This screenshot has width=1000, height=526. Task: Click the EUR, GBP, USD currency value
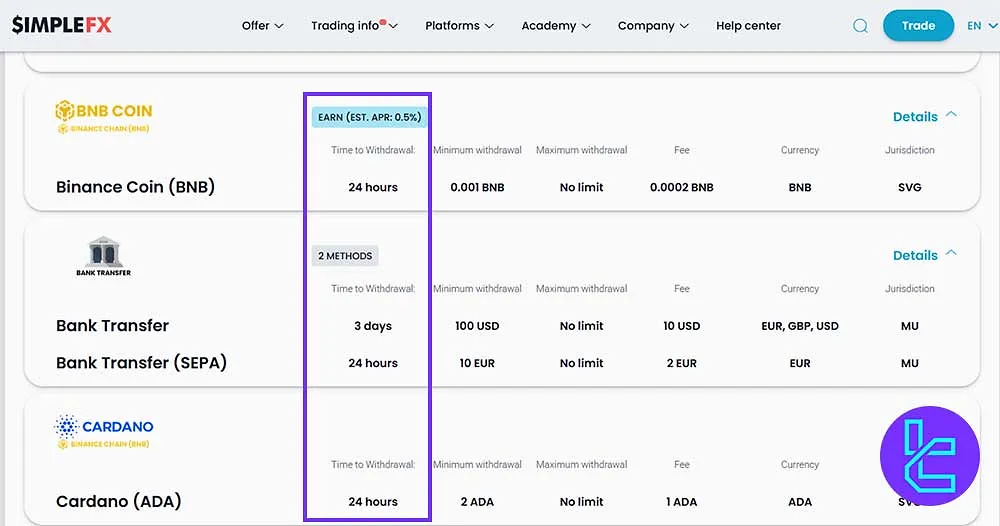click(x=800, y=326)
